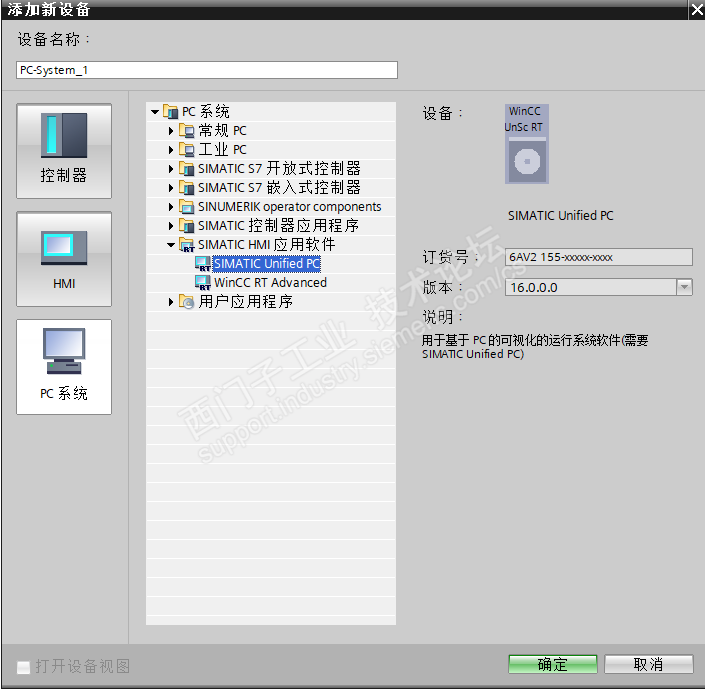Enable the 打开设备视图 checkbox
The width and height of the screenshot is (705, 689).
23,667
